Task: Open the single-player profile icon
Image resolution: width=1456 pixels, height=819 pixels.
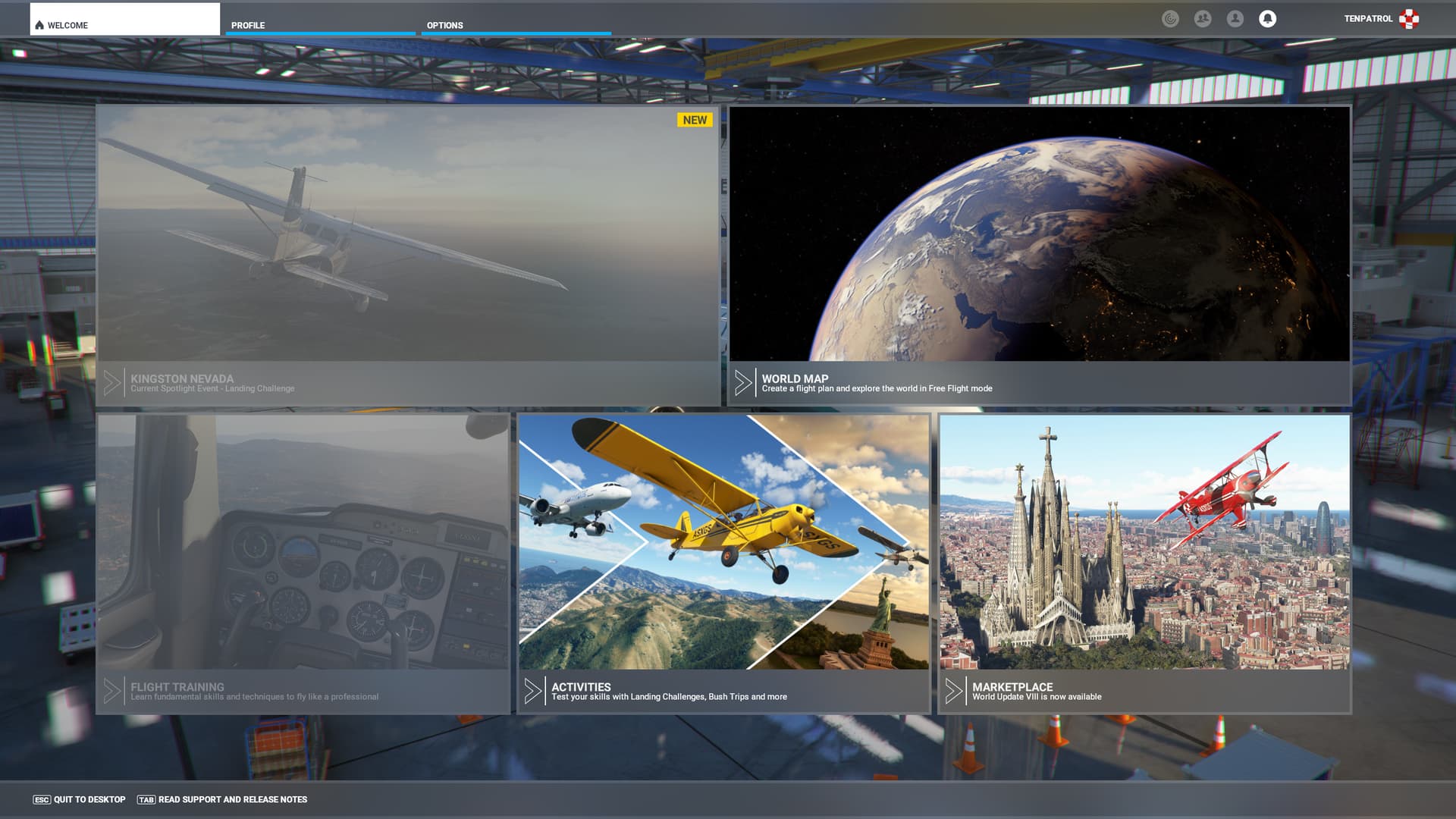Action: (1235, 19)
